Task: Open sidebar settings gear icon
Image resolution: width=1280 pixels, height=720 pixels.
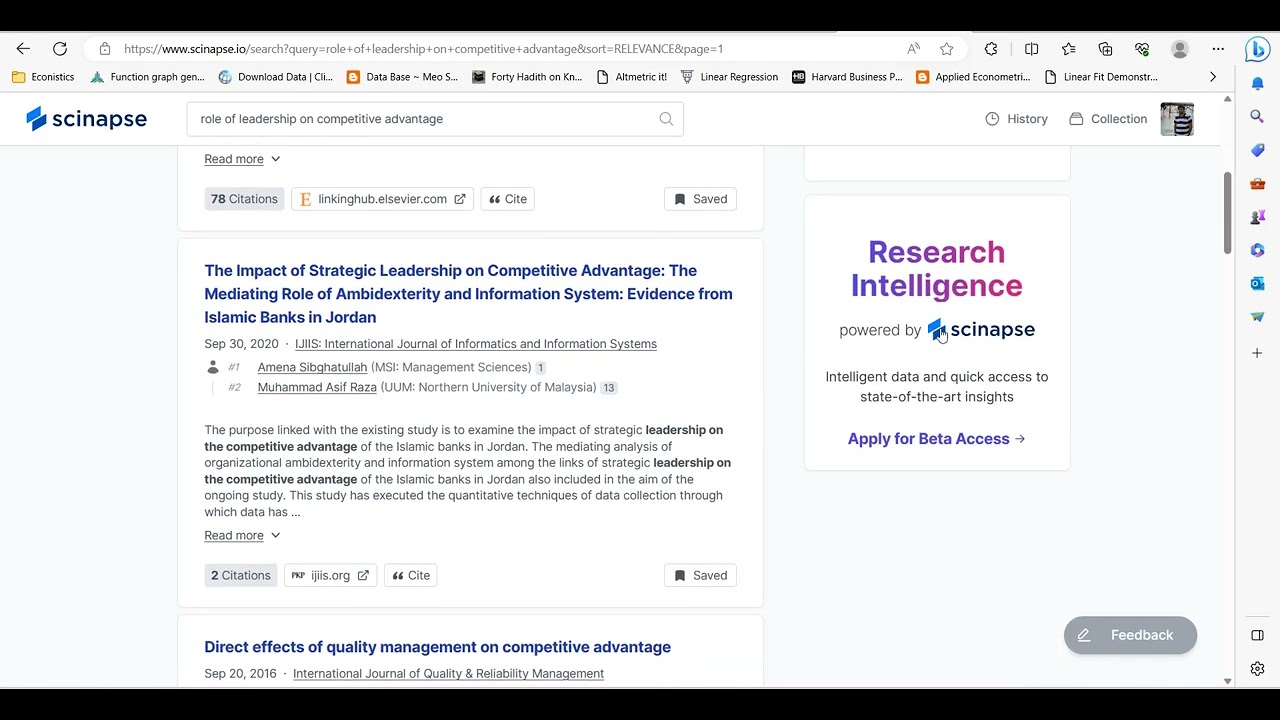Action: coord(1258,668)
